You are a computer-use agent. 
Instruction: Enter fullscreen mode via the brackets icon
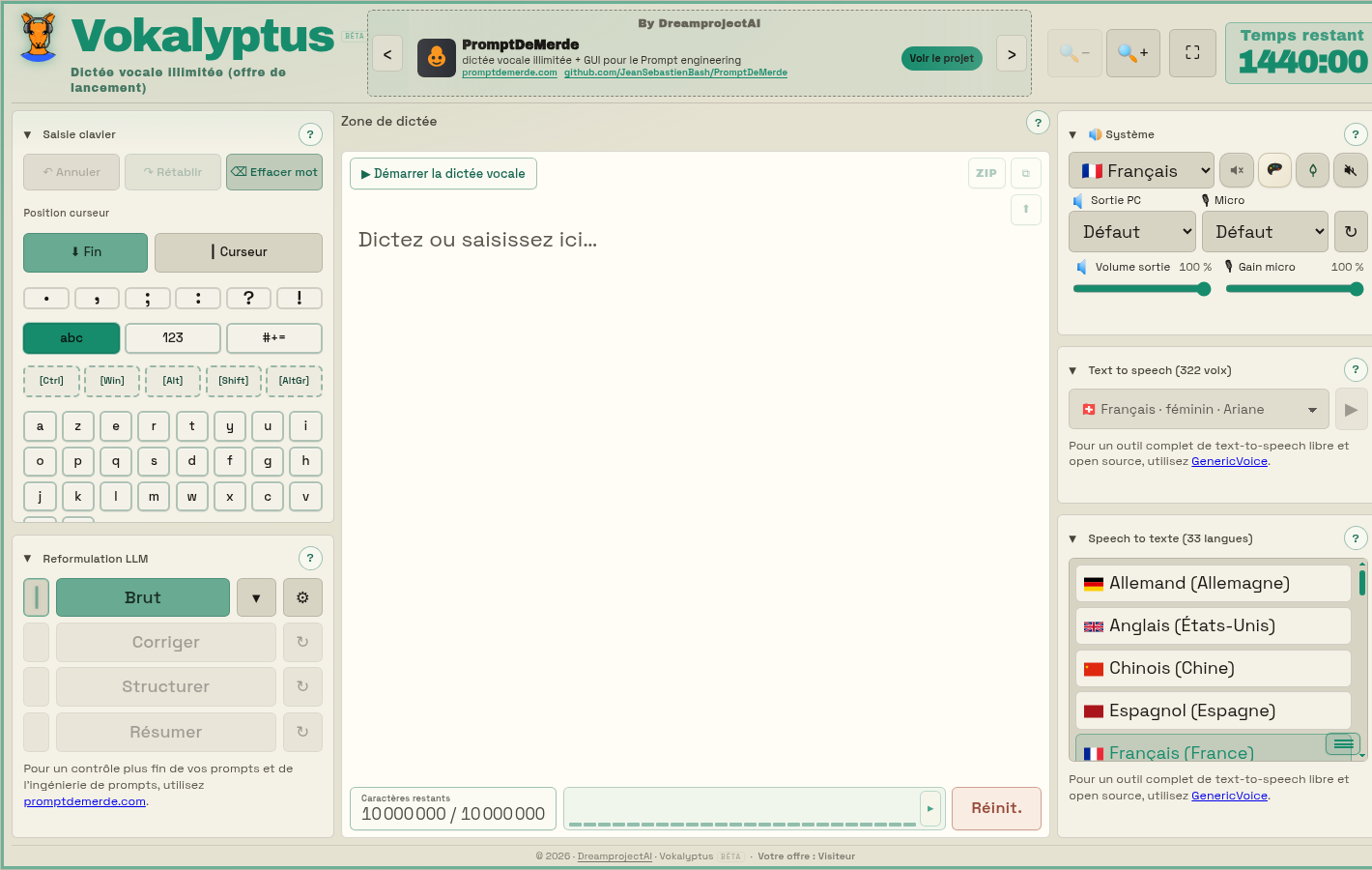[1192, 53]
